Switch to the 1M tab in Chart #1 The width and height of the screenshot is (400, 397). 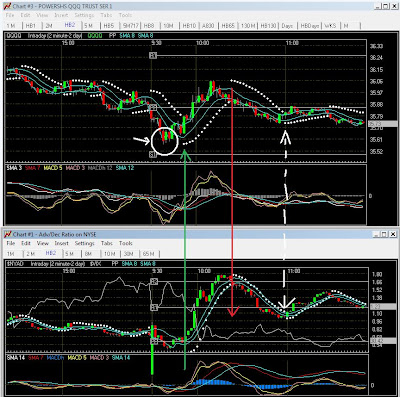pyautogui.click(x=11, y=254)
